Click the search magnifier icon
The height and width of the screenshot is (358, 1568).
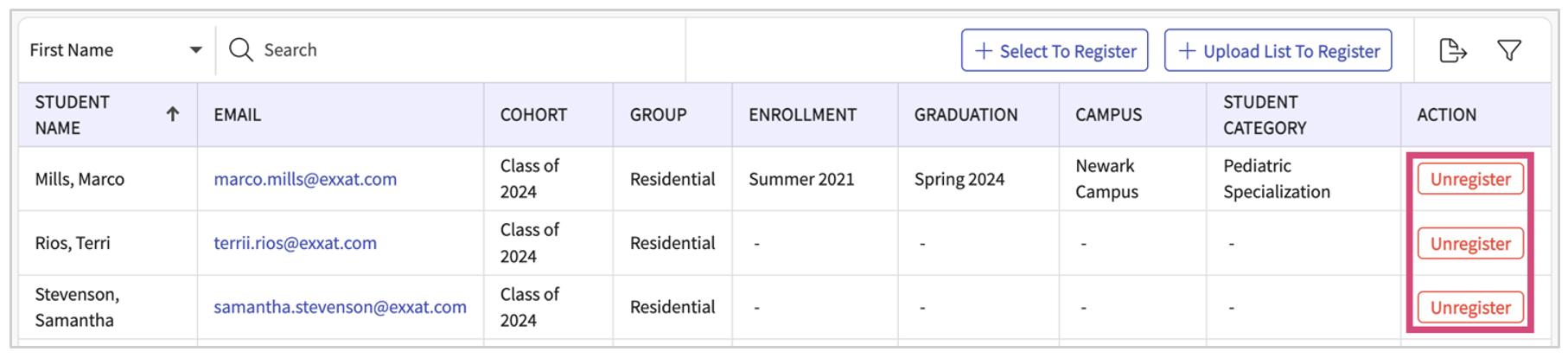(241, 50)
